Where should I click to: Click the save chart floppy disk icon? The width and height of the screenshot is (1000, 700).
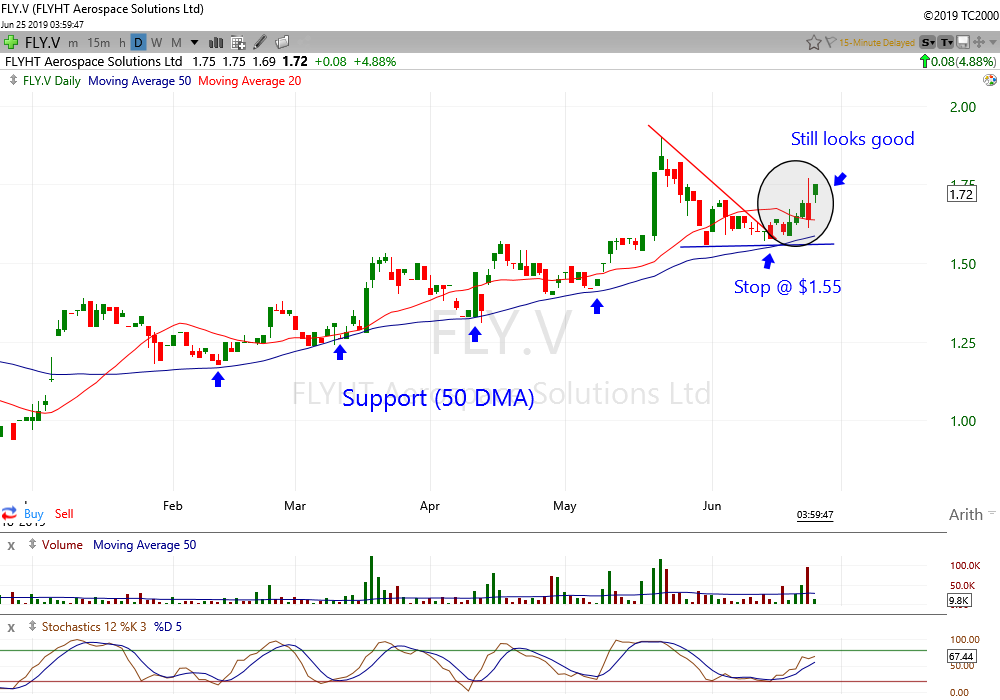[x=963, y=43]
